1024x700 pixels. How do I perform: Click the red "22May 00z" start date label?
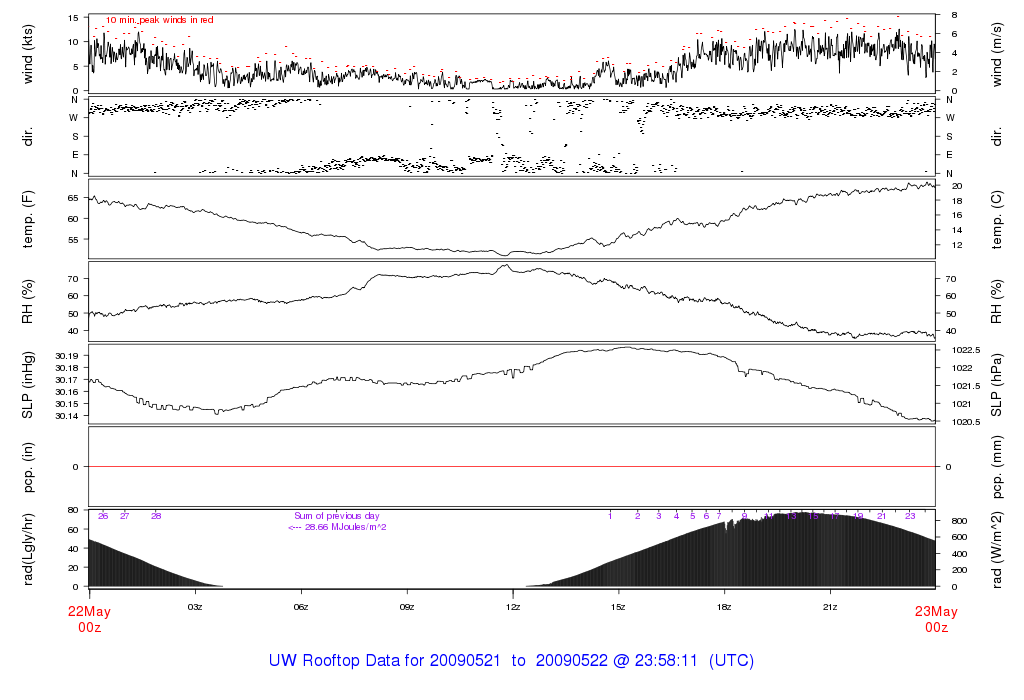[89, 620]
